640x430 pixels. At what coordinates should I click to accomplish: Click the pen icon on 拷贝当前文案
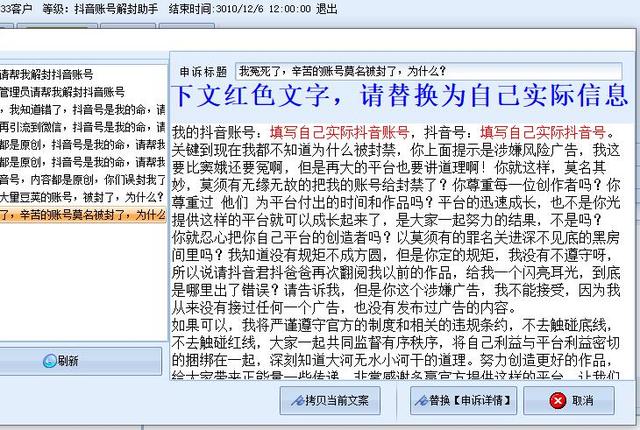point(297,401)
